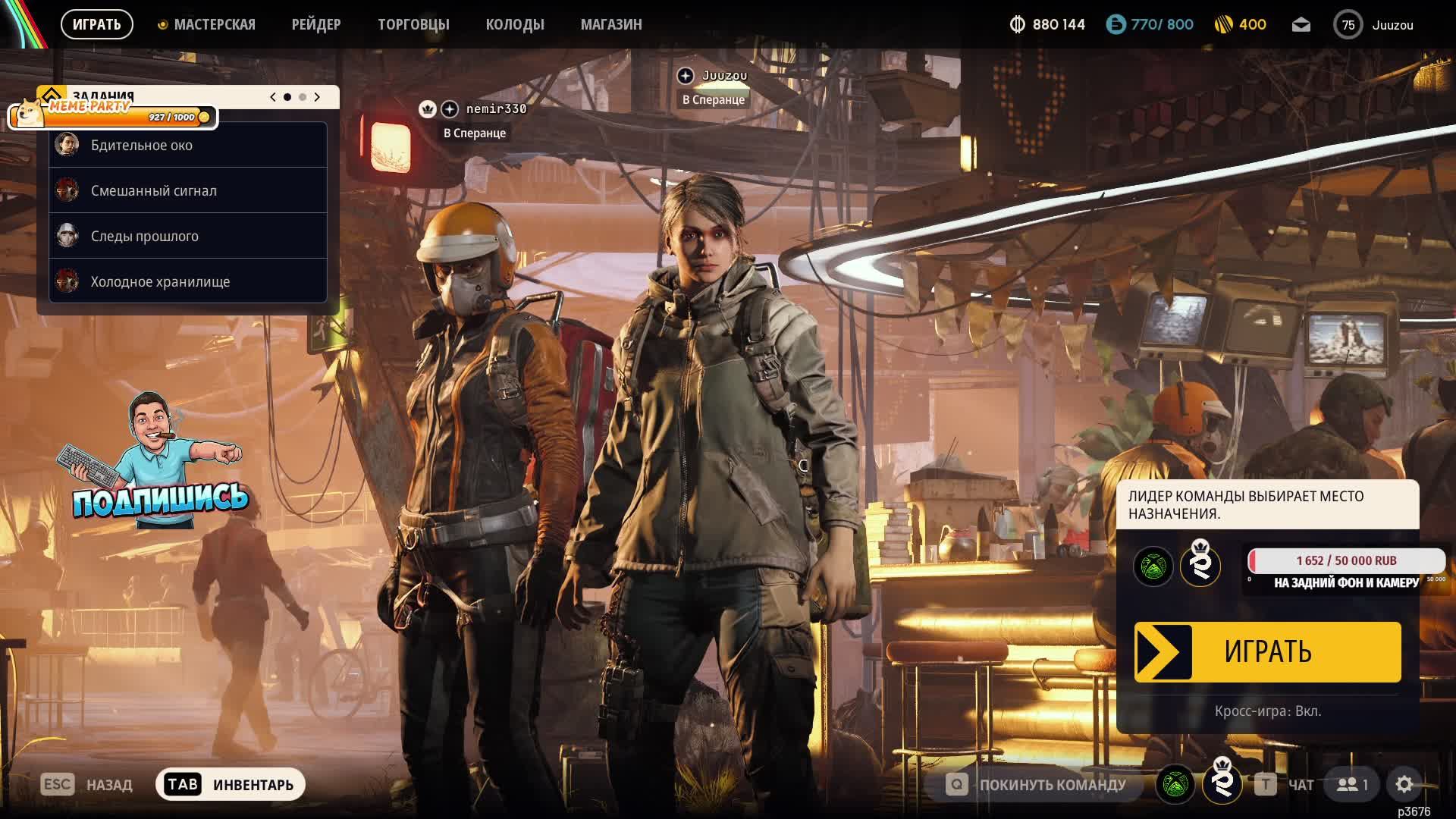Click plus icon next to nemir330
Screen dimensions: 1456x819
[x=450, y=109]
